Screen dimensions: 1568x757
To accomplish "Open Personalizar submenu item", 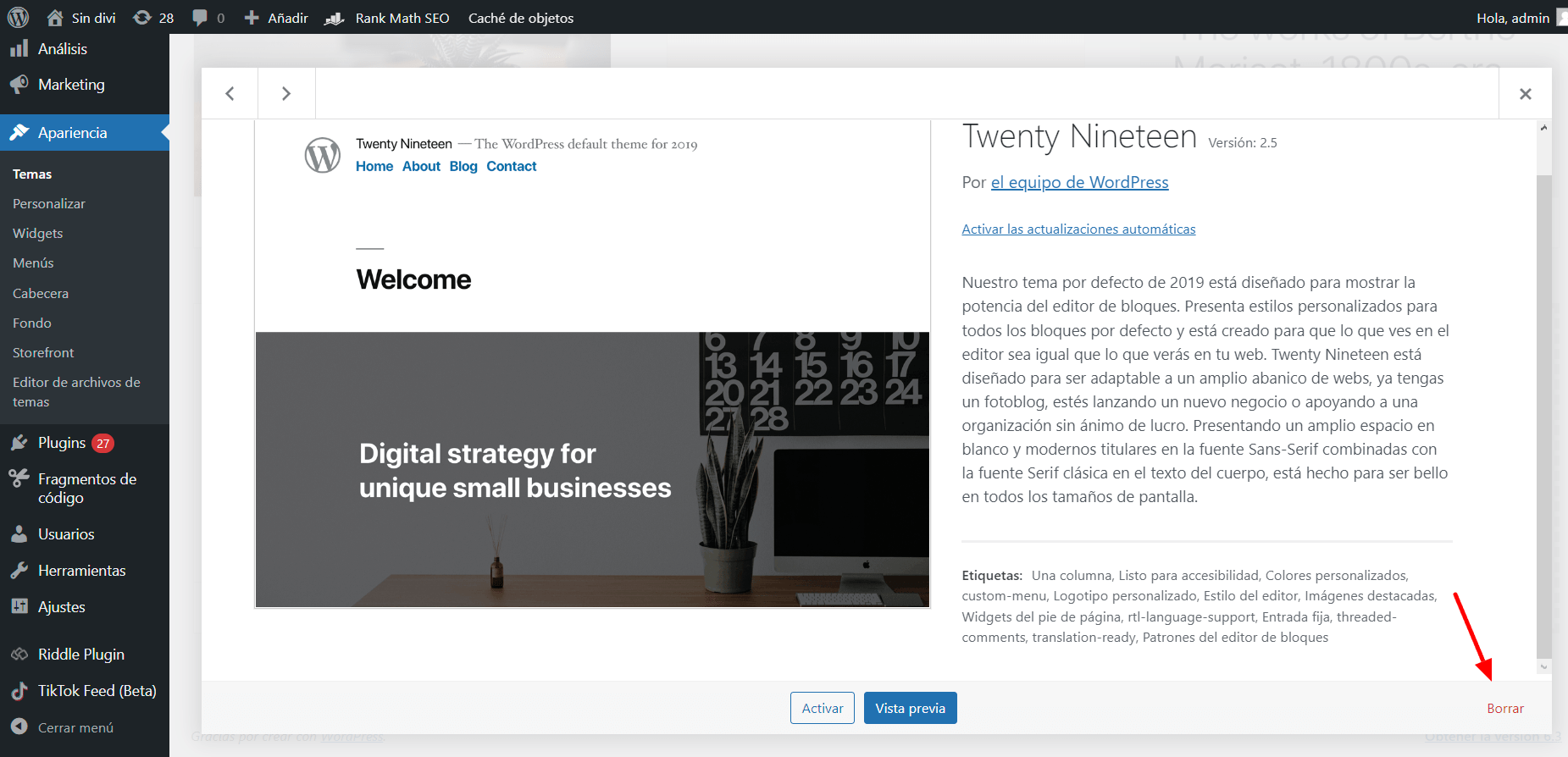I will [x=49, y=204].
